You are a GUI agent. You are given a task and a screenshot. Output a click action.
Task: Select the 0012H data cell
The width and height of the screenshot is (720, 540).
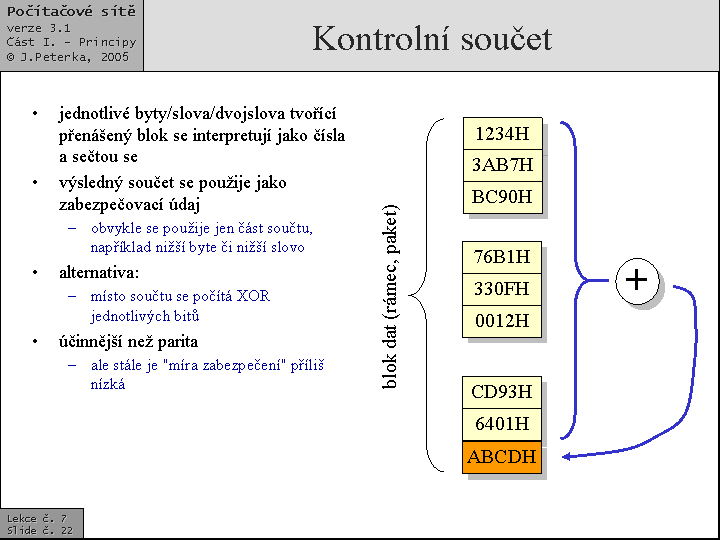[502, 321]
